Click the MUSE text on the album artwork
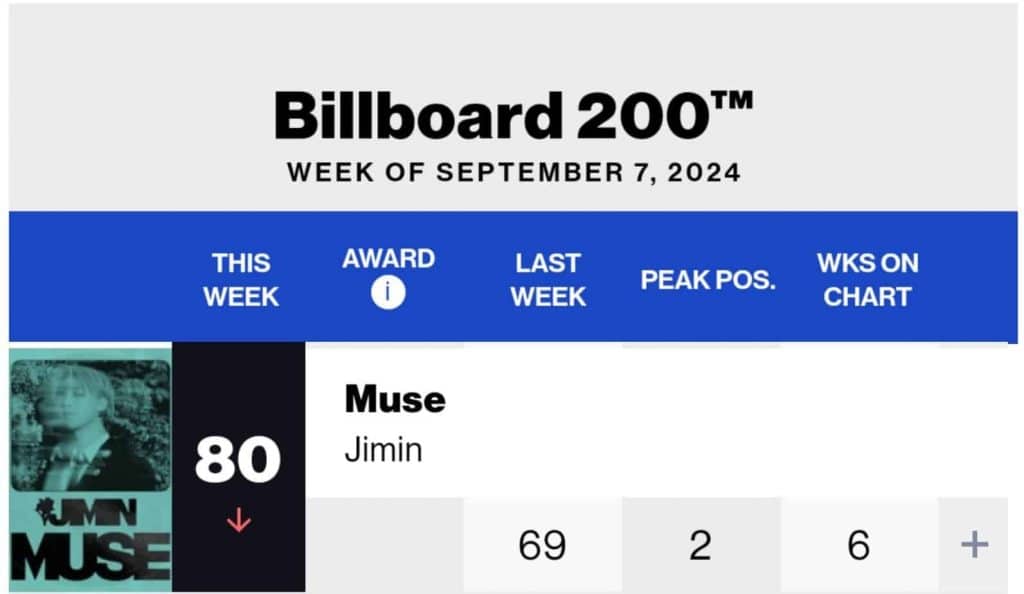The image size is (1024, 594). click(90, 557)
